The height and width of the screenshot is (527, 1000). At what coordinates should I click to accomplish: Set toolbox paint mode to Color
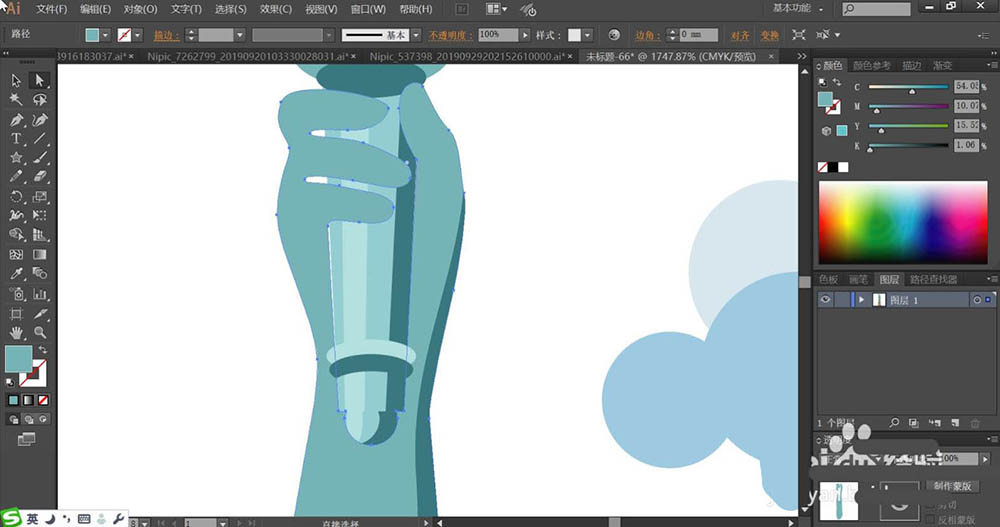(13, 400)
